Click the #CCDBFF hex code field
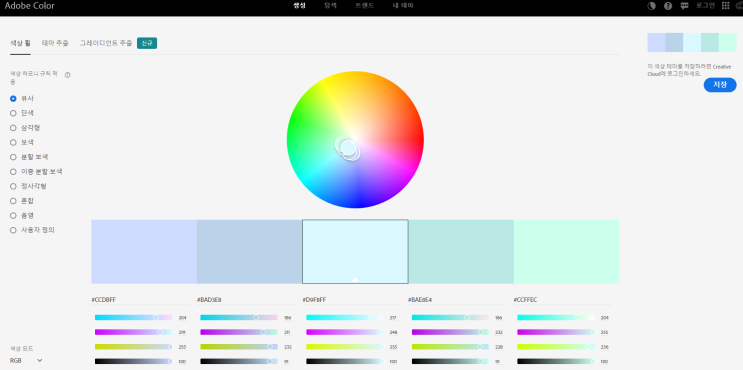Image resolution: width=743 pixels, height=370 pixels. (x=140, y=300)
